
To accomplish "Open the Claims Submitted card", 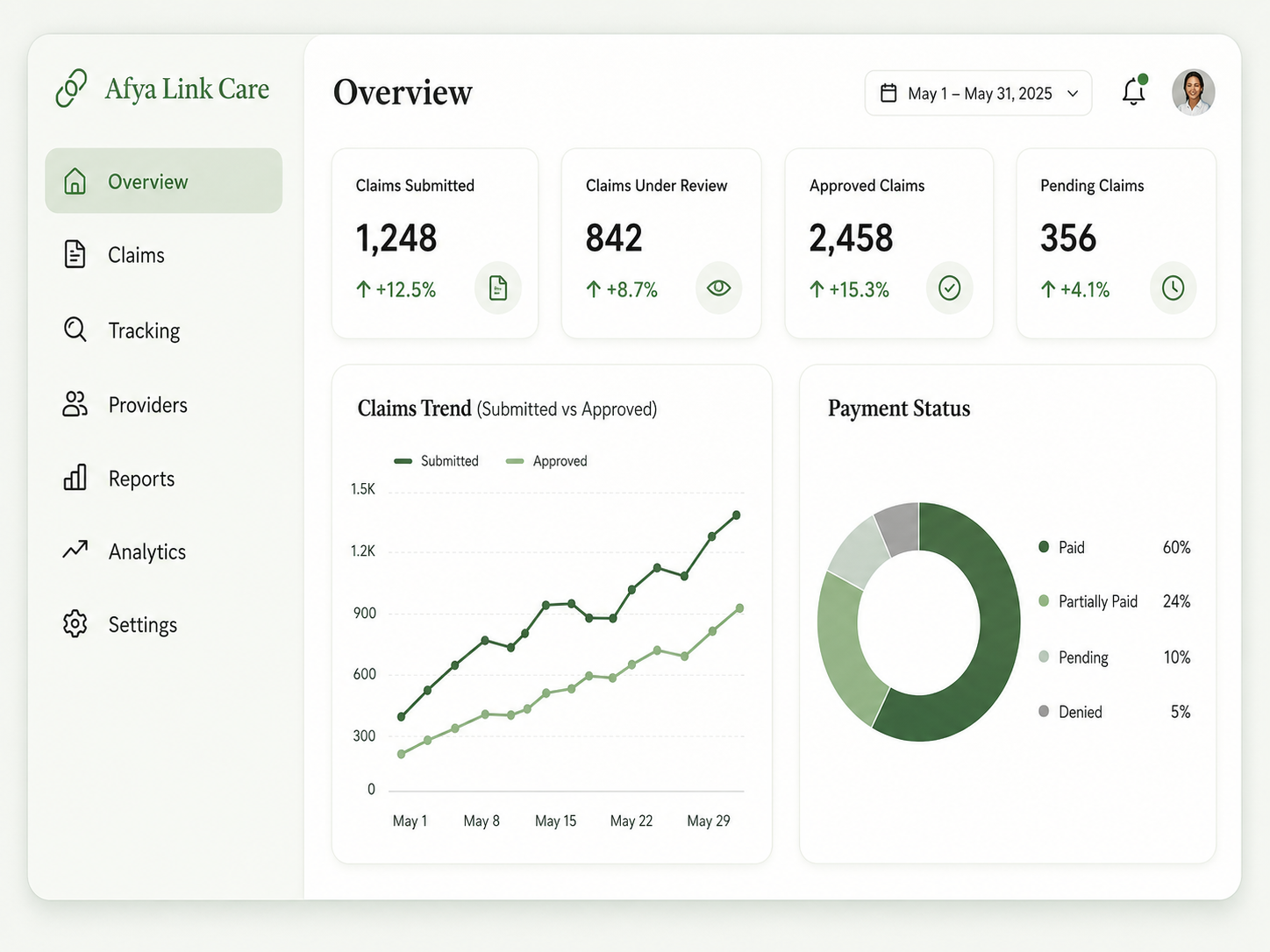I will [x=435, y=243].
